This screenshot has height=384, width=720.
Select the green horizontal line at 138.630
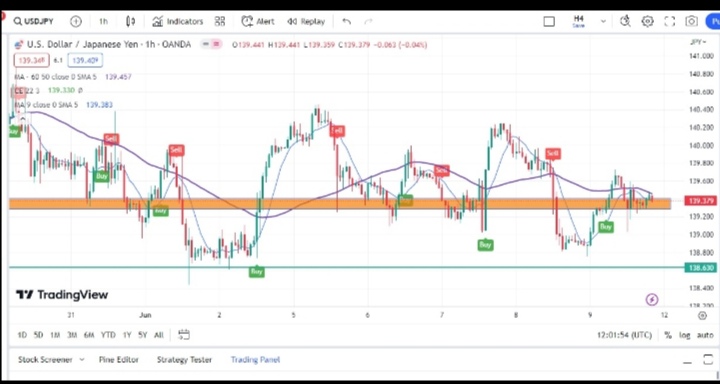point(347,267)
